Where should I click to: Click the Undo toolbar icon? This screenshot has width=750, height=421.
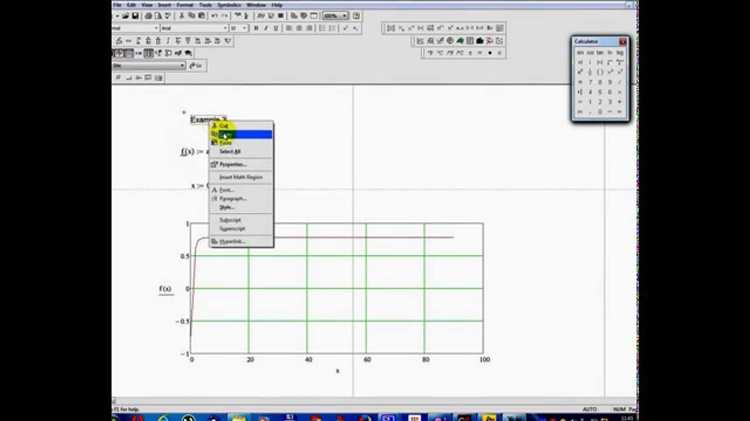(x=214, y=16)
